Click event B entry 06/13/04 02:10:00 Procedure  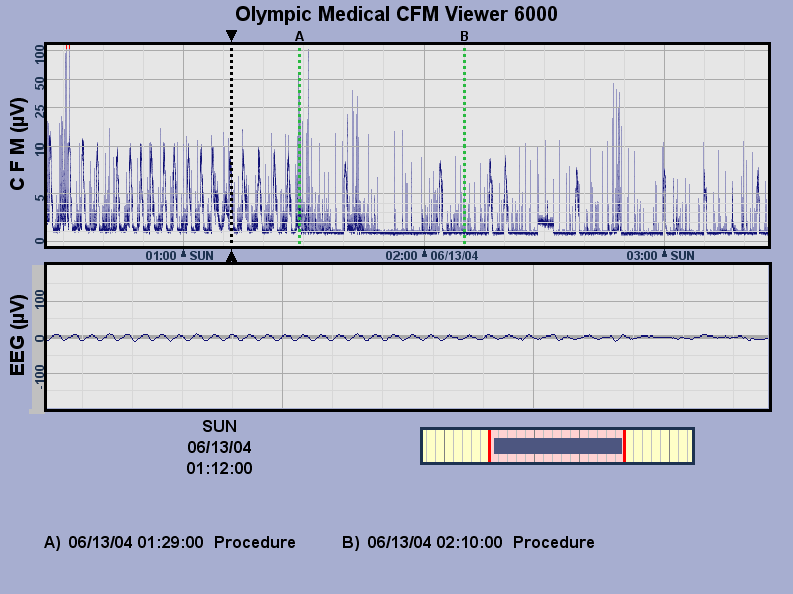tap(468, 542)
